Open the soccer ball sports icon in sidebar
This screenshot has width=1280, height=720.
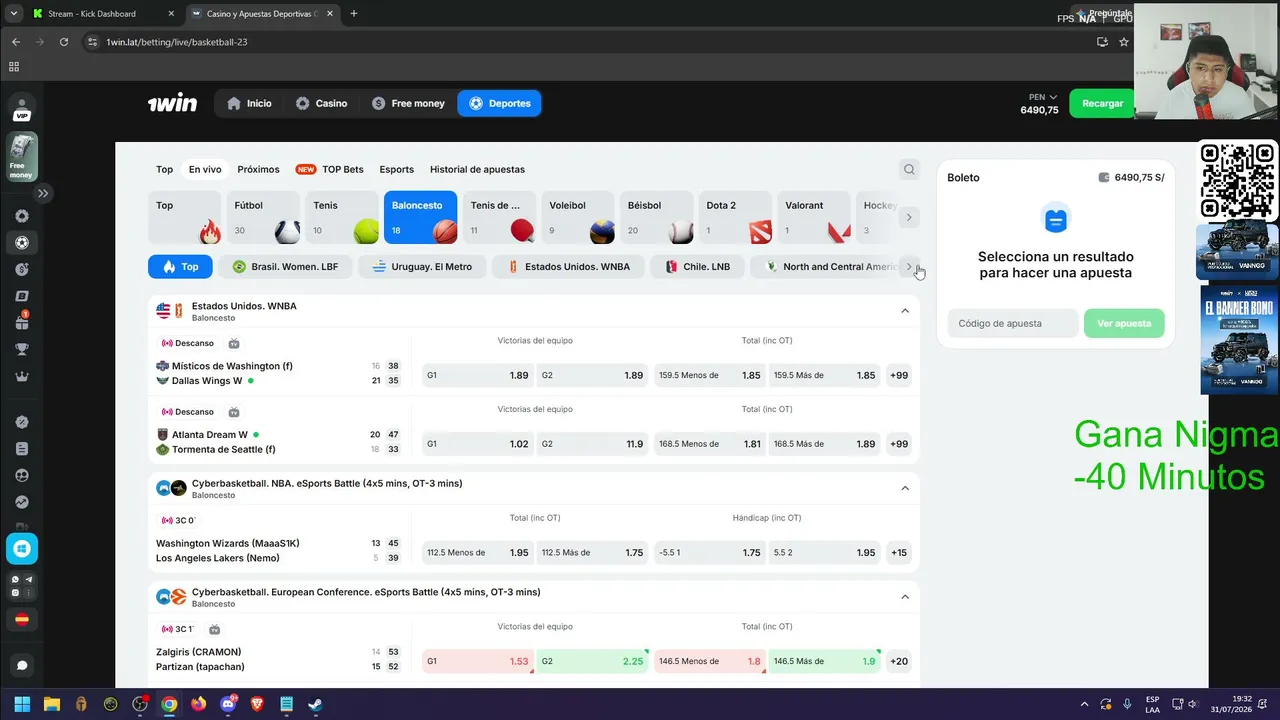[22, 243]
